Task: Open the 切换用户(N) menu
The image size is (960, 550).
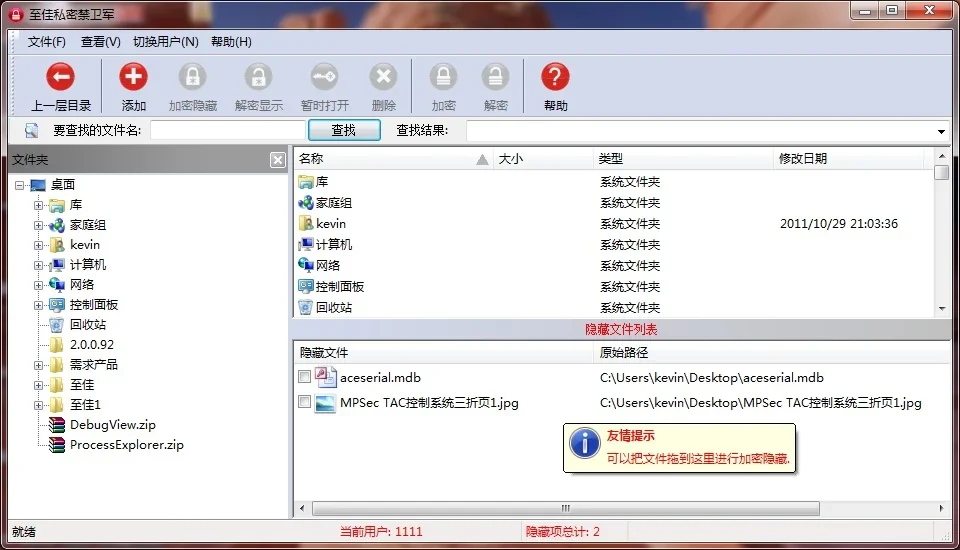Action: (x=166, y=42)
